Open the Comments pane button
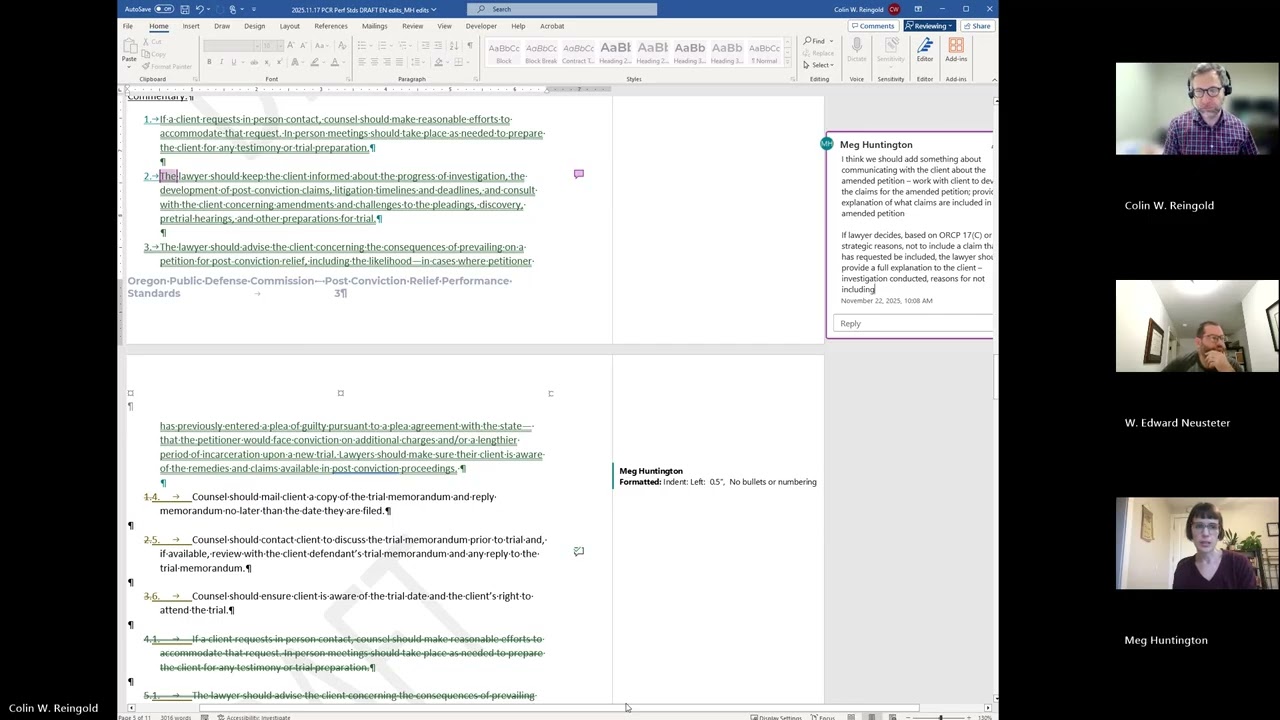Image resolution: width=1280 pixels, height=720 pixels. [872, 26]
